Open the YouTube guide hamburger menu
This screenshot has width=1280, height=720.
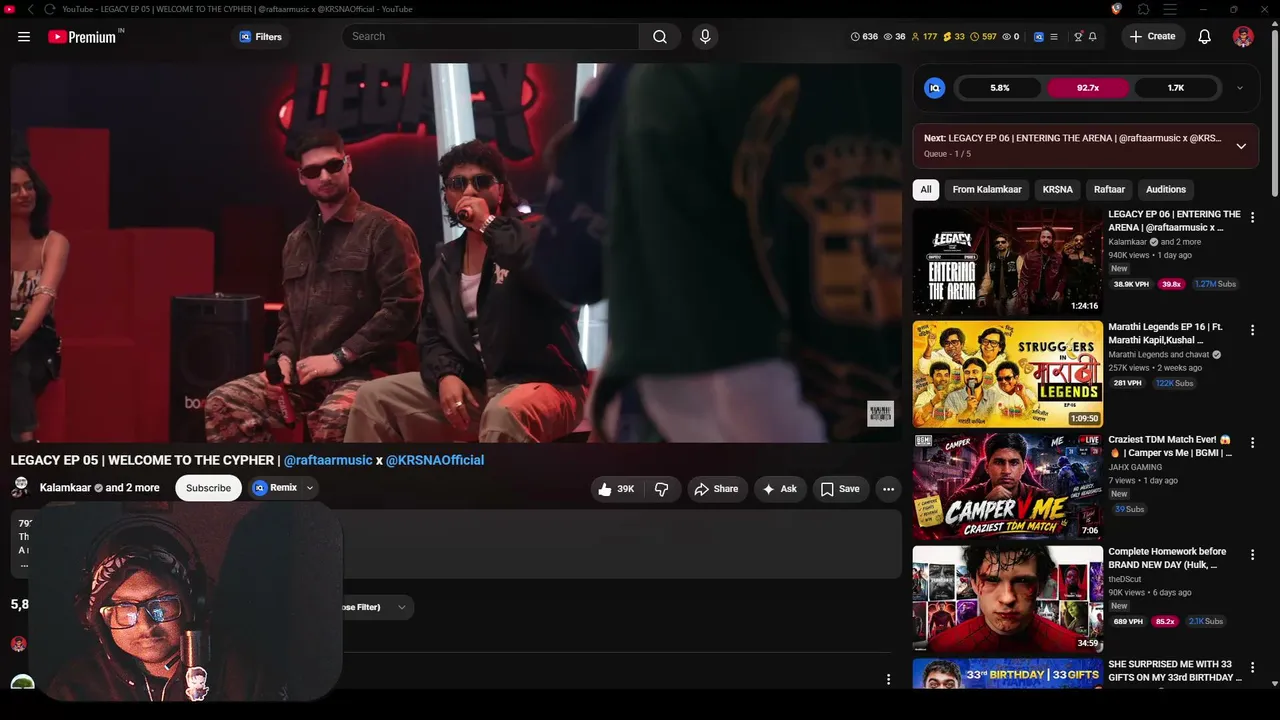(x=24, y=37)
